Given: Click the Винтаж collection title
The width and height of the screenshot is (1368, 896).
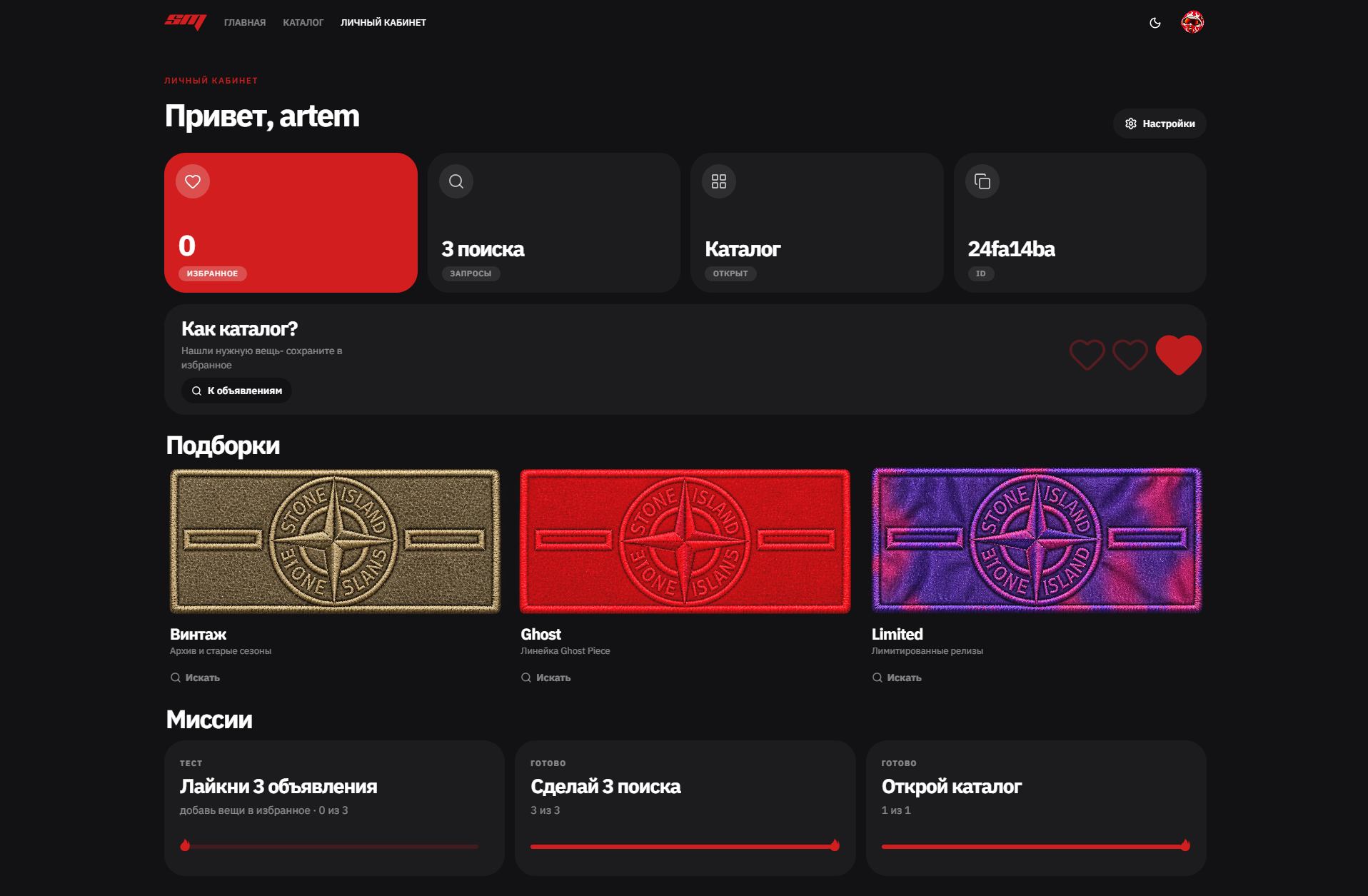Looking at the screenshot, I should 198,634.
